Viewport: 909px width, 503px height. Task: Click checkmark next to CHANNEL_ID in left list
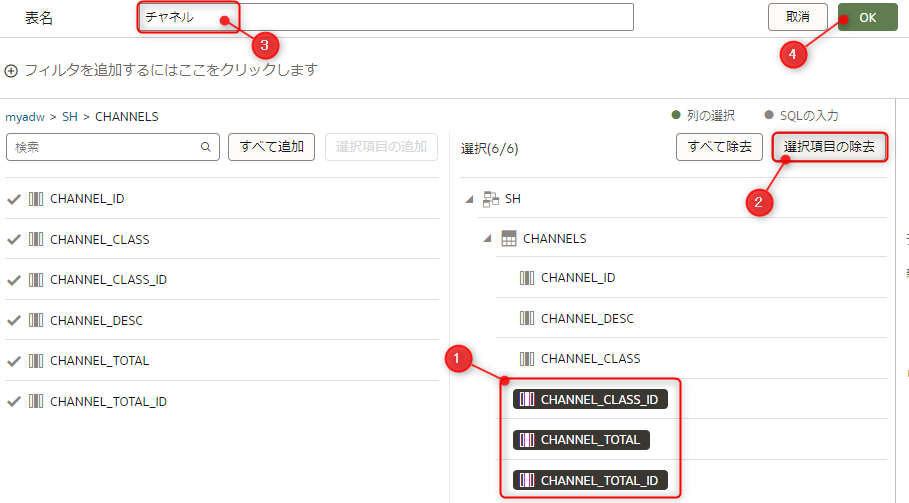pos(14,199)
